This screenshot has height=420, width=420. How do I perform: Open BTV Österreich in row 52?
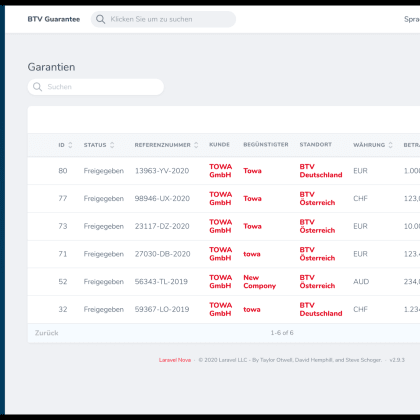(x=317, y=282)
